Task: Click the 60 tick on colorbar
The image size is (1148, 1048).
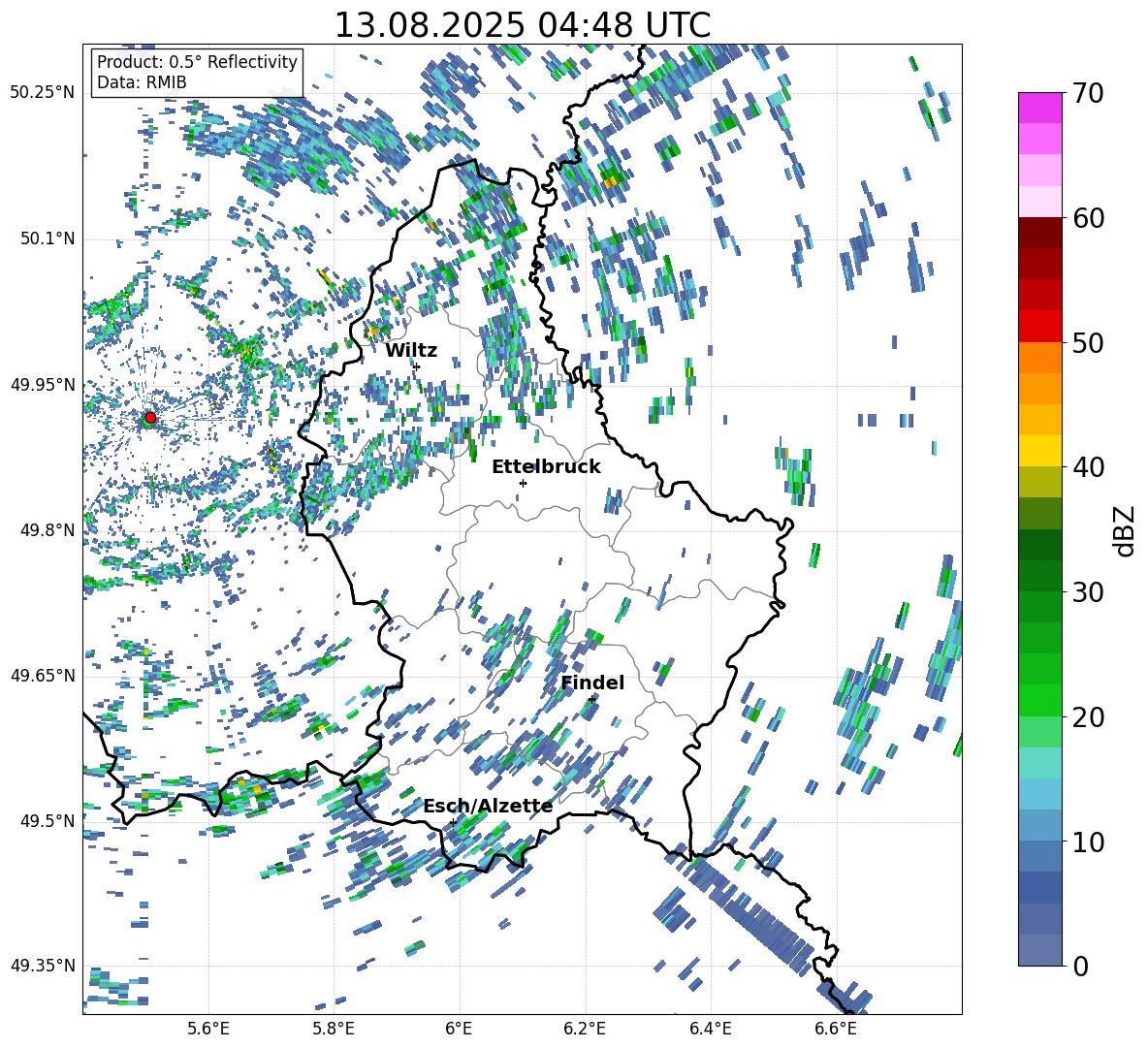Action: [1089, 218]
